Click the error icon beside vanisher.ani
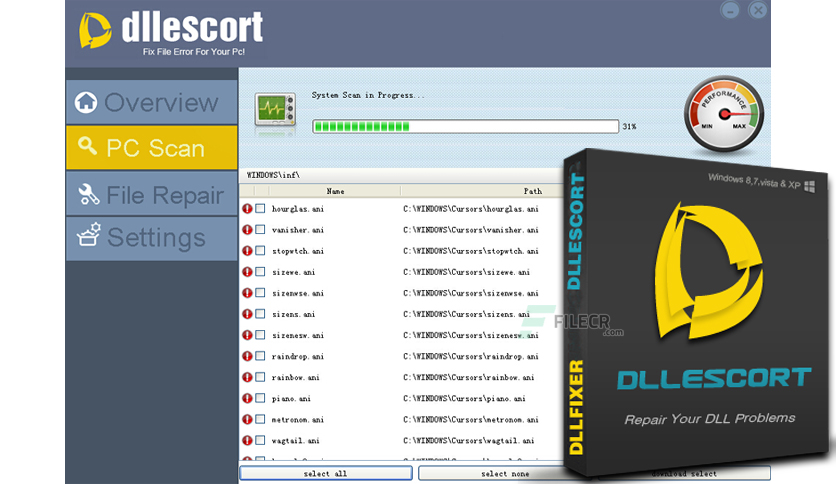This screenshot has width=836, height=484. pyautogui.click(x=247, y=229)
